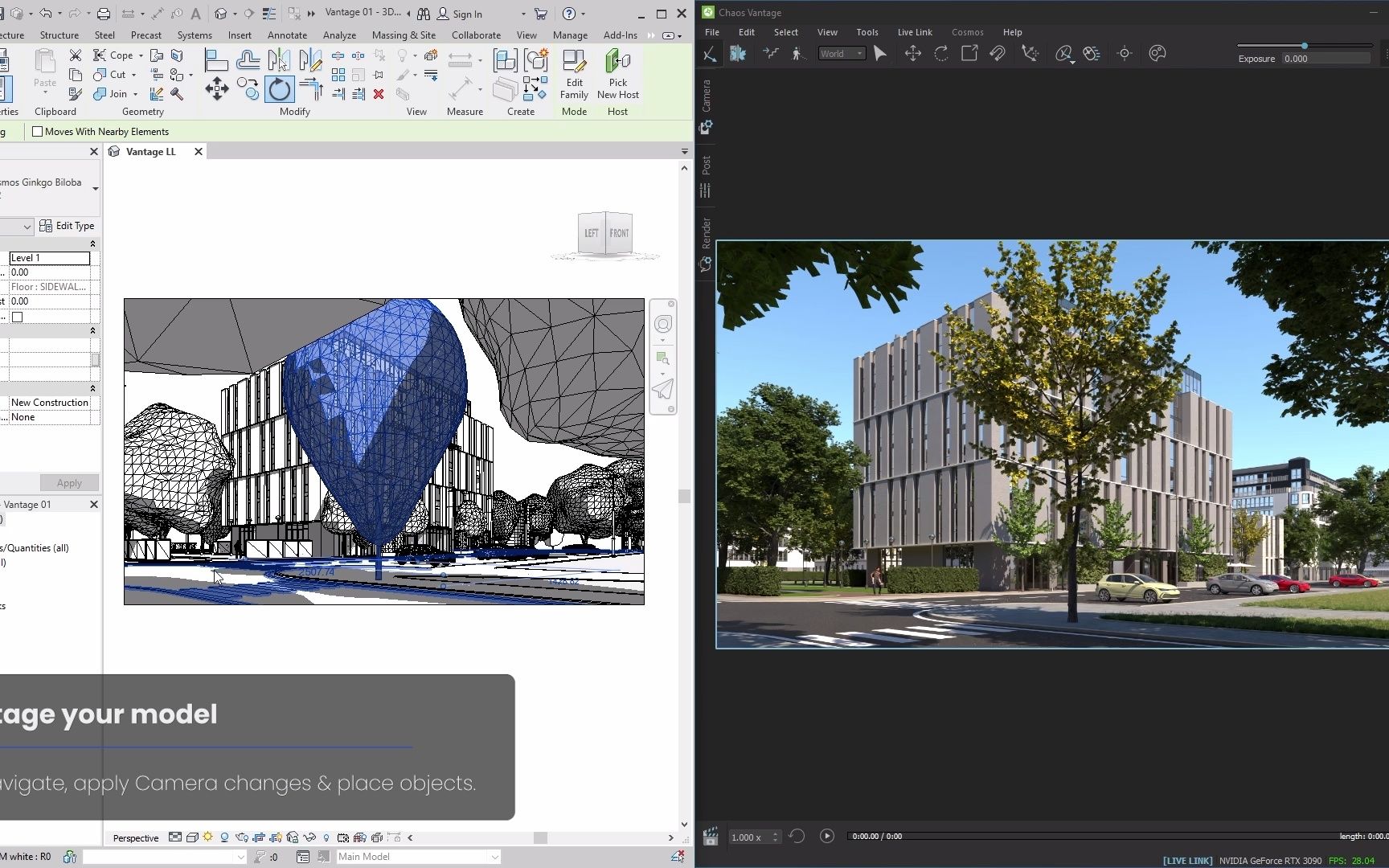The image size is (1389, 868).
Task: Click the Exposure slider handle
Action: pos(1304,46)
